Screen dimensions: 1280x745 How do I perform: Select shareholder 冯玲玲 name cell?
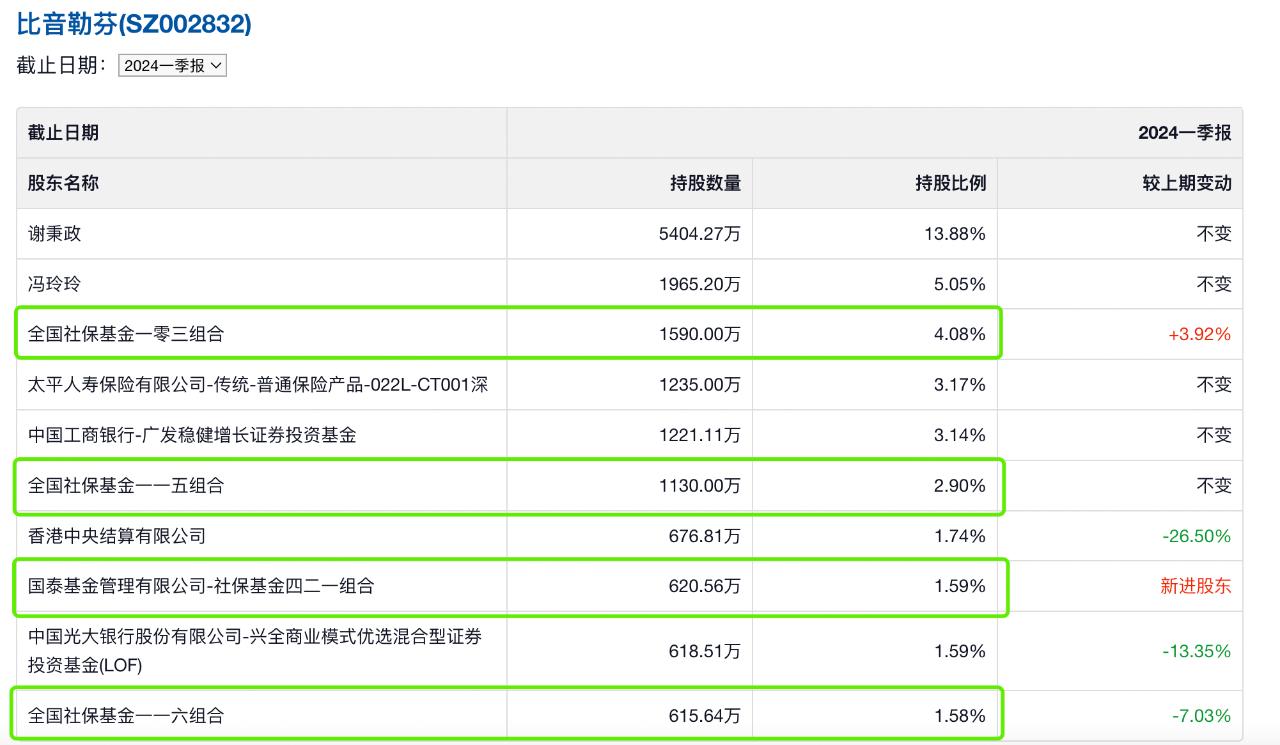tap(55, 284)
